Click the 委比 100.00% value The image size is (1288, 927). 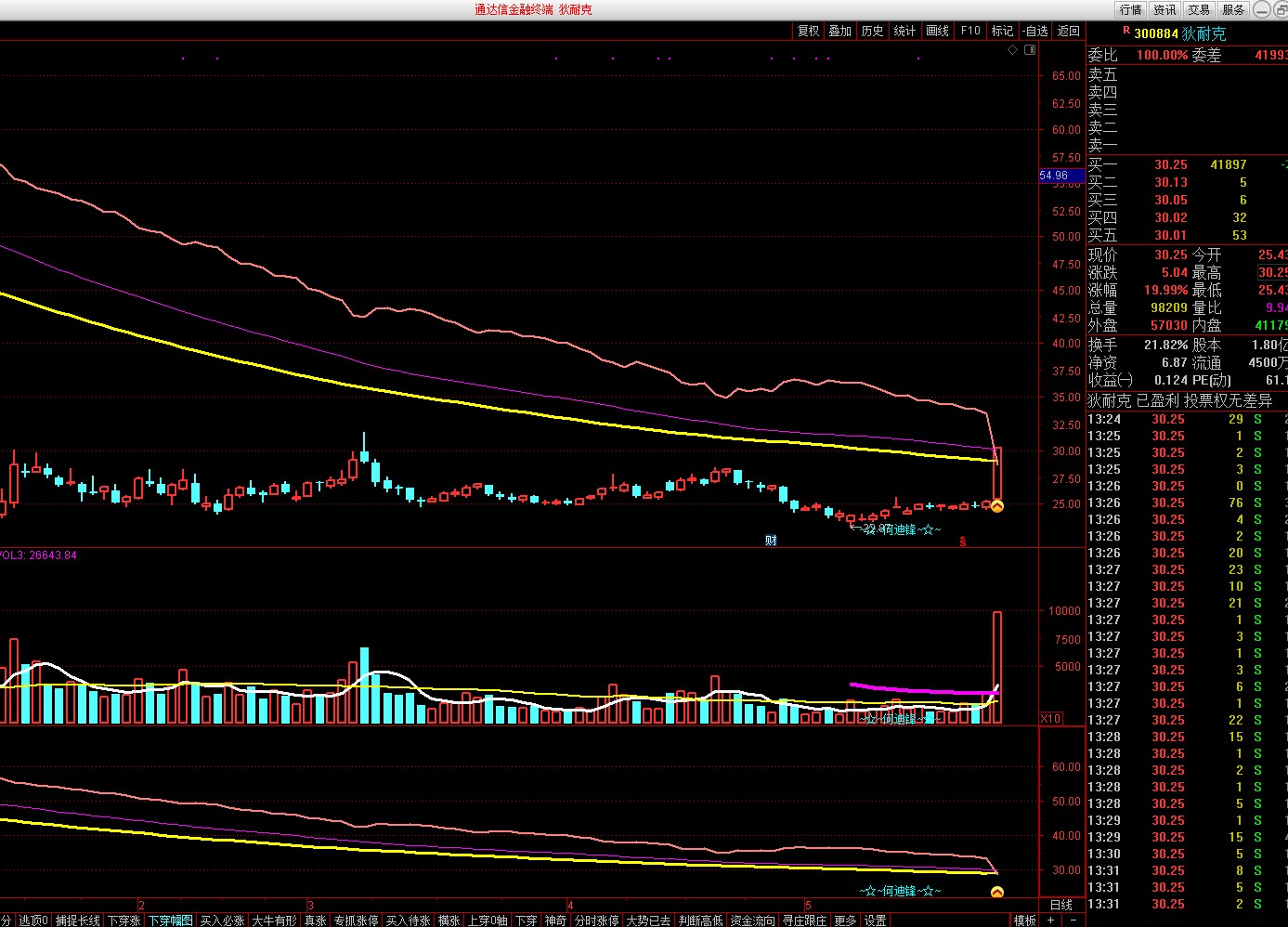1163,55
